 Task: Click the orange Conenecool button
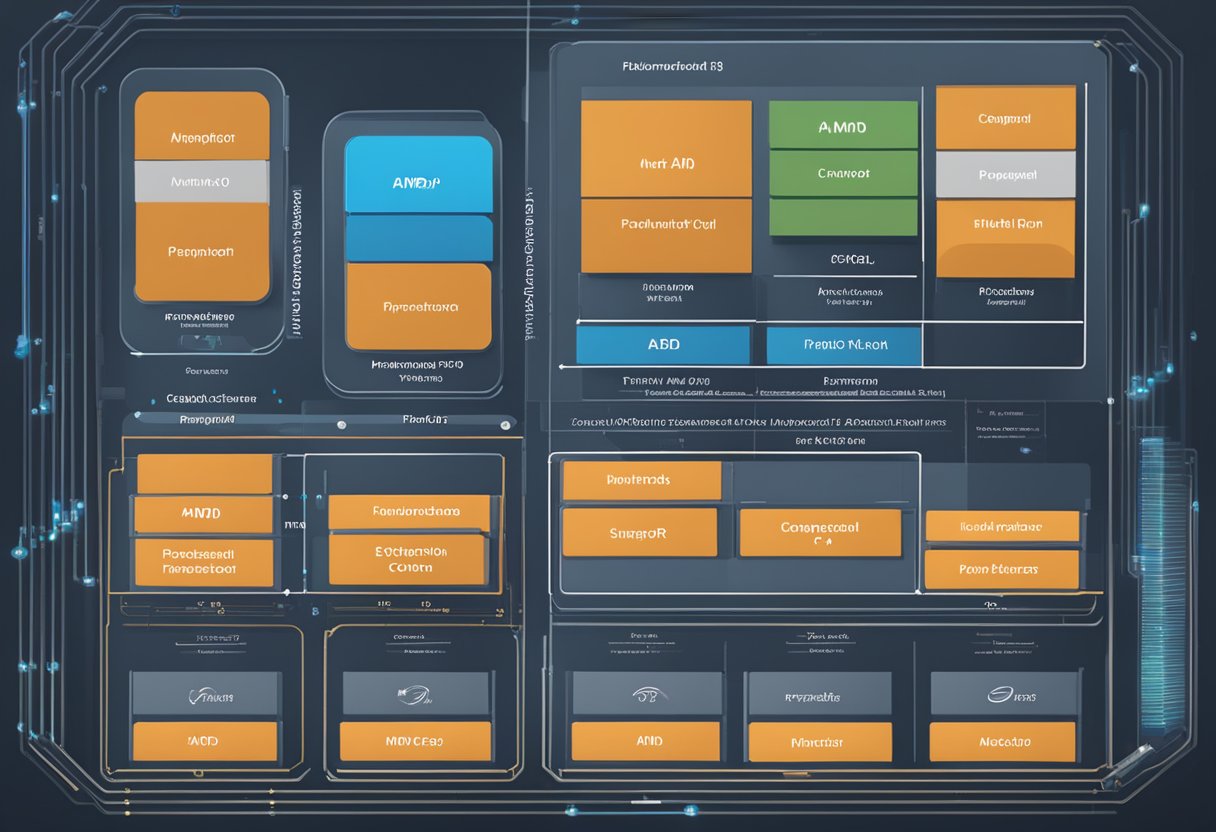(819, 532)
